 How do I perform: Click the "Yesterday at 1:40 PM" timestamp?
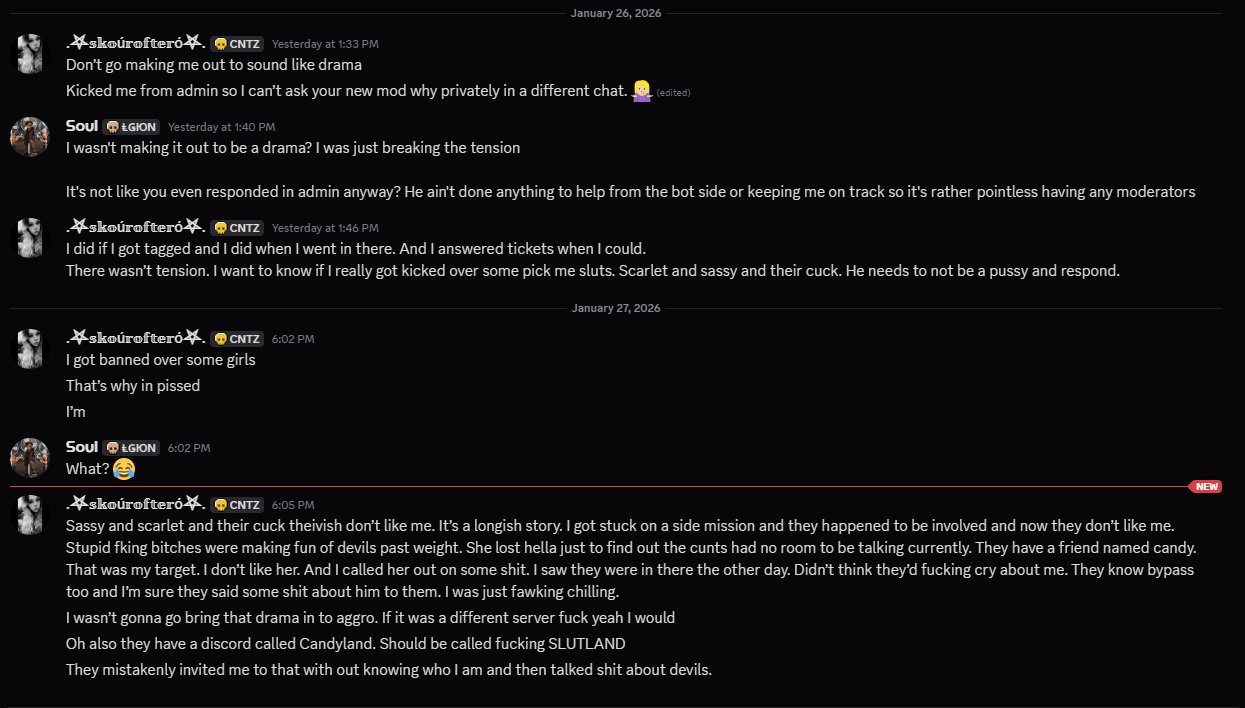click(221, 127)
